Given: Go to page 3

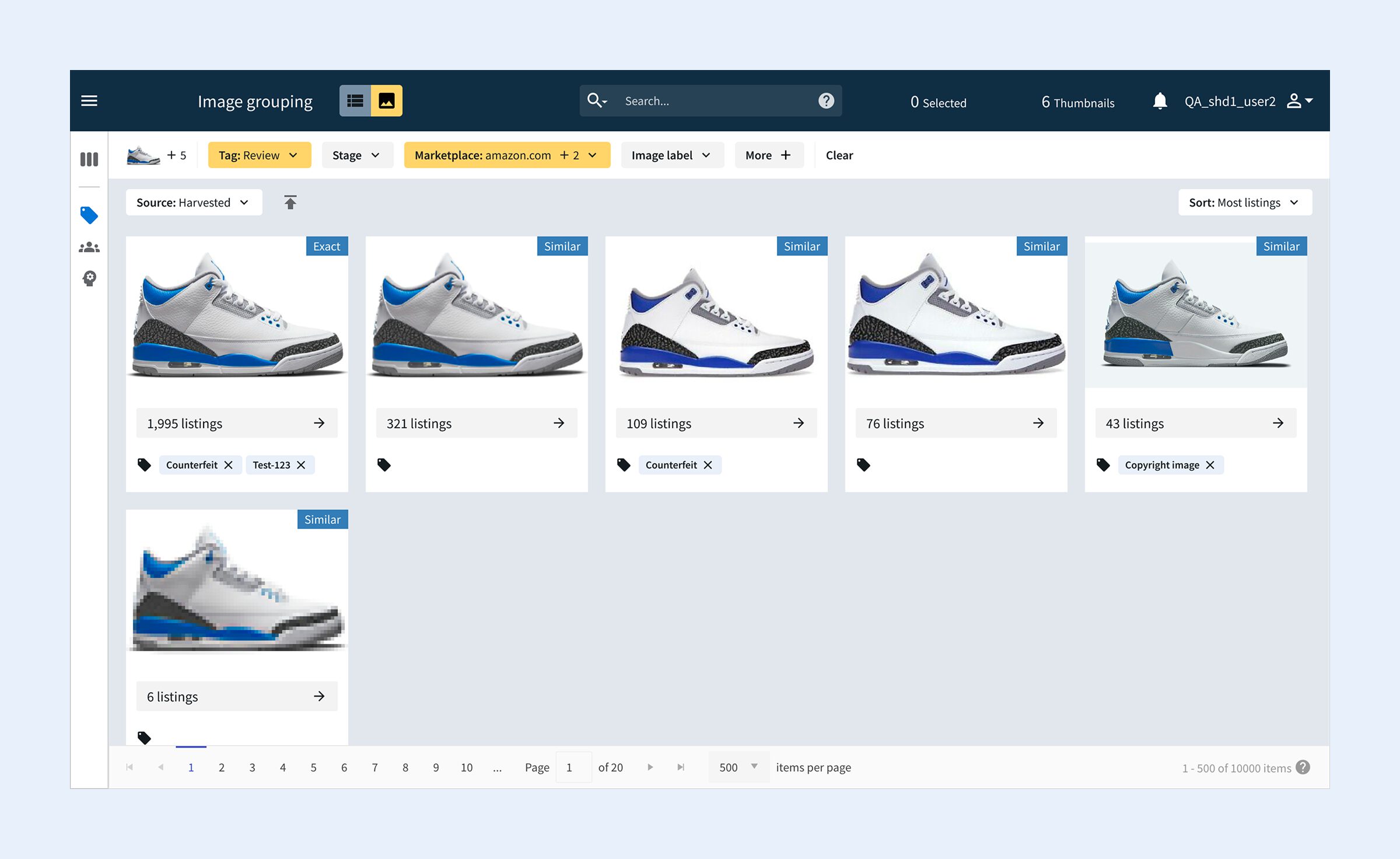Looking at the screenshot, I should [x=252, y=767].
